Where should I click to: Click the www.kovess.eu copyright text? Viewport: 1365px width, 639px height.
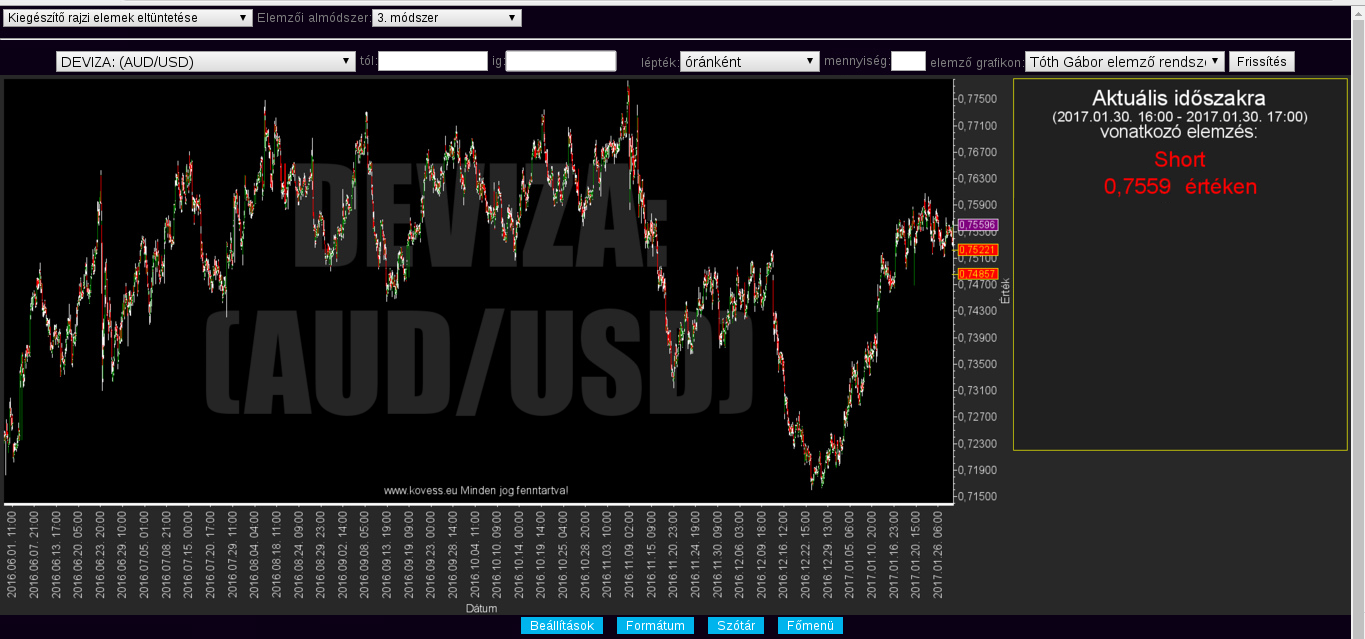pos(476,490)
